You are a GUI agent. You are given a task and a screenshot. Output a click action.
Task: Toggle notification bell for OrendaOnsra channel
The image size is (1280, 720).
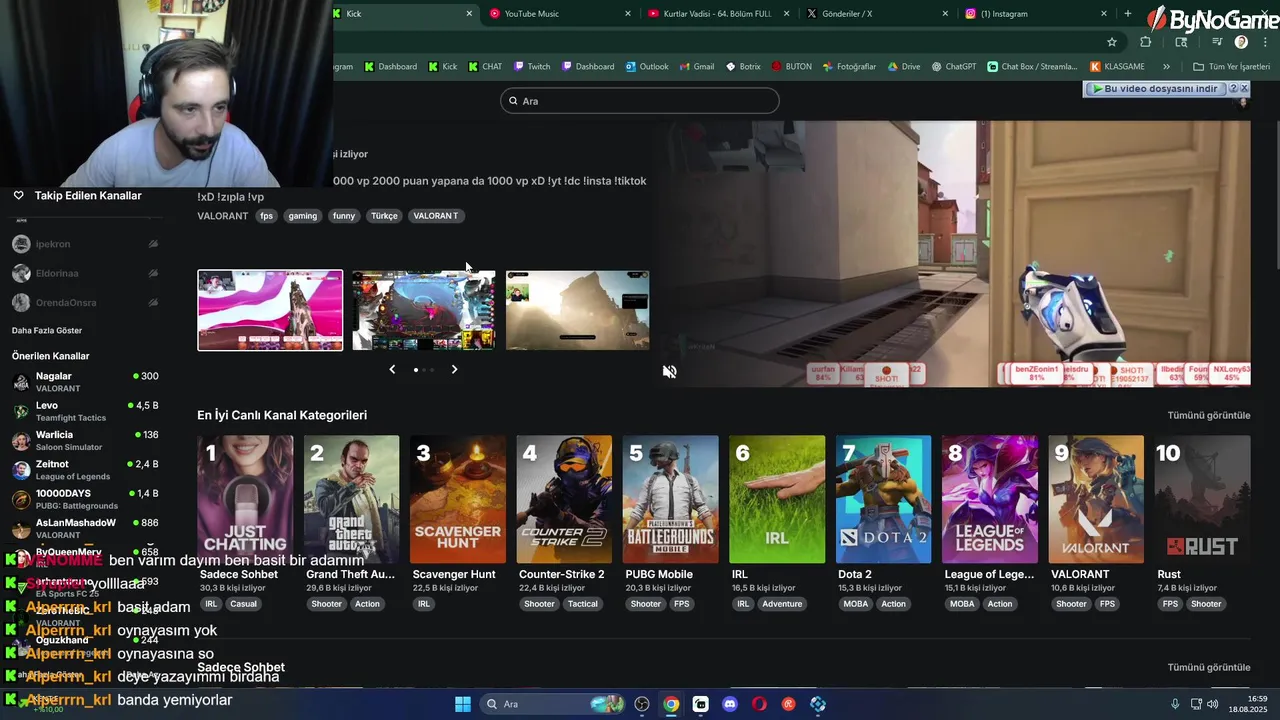(x=153, y=302)
